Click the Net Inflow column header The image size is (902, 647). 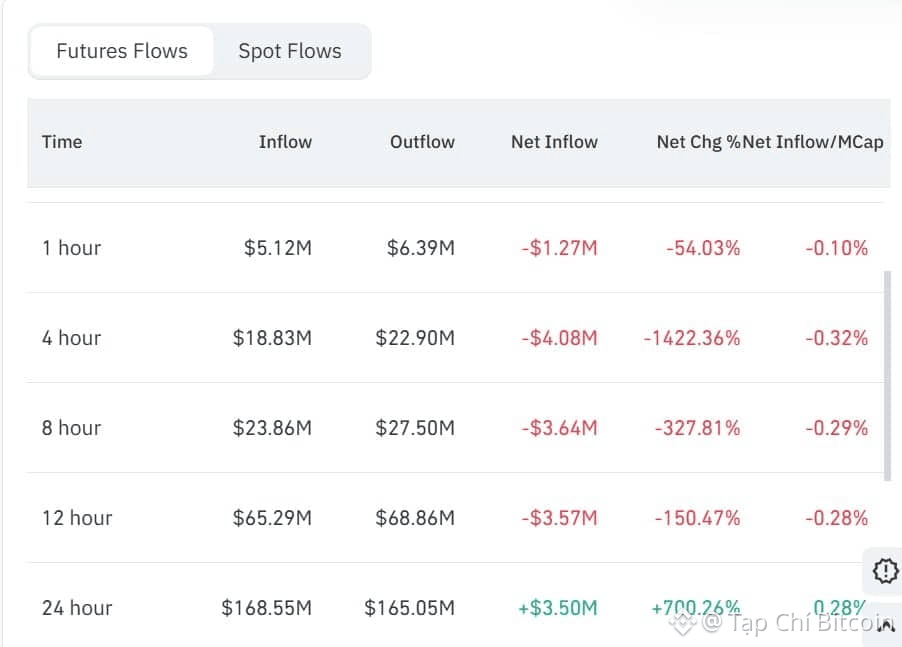tap(554, 142)
